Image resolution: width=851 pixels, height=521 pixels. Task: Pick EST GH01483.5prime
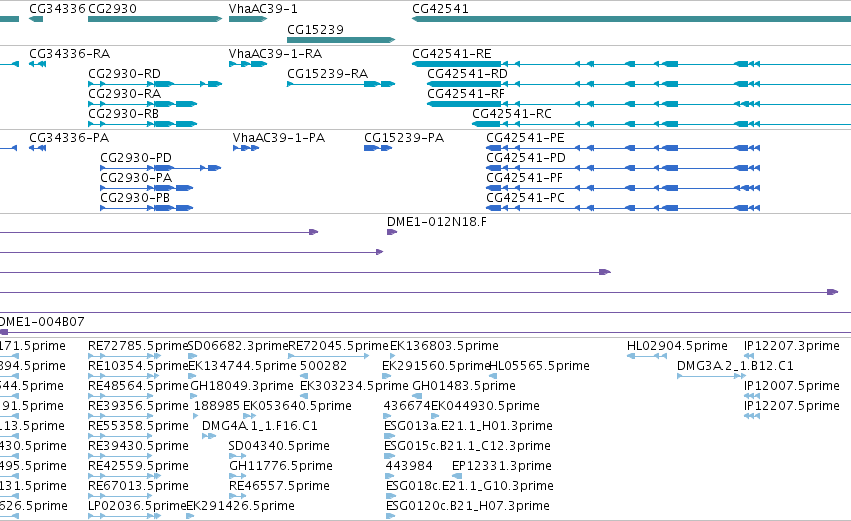point(464,386)
